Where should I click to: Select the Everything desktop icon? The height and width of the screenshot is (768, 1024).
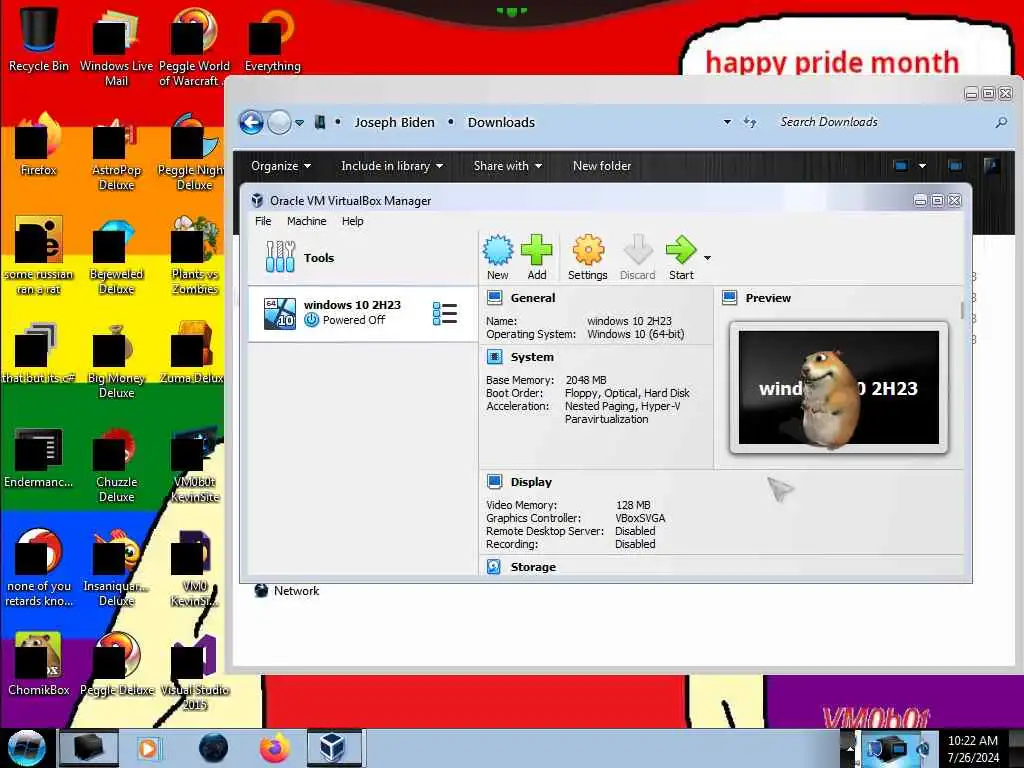[272, 39]
